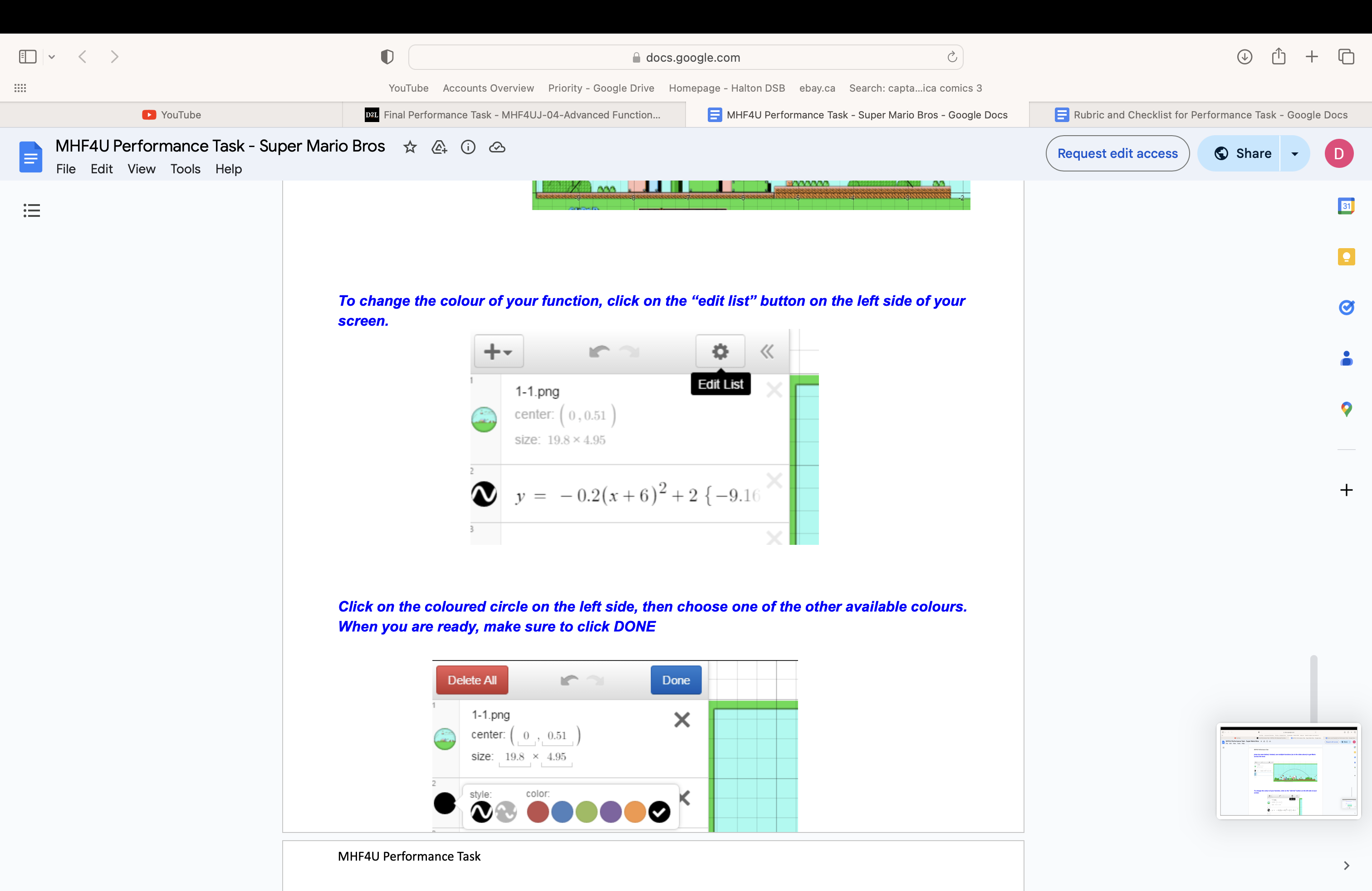Image resolution: width=1372 pixels, height=891 pixels.
Task: Expand the collapsed side panel chevron
Action: click(1347, 866)
